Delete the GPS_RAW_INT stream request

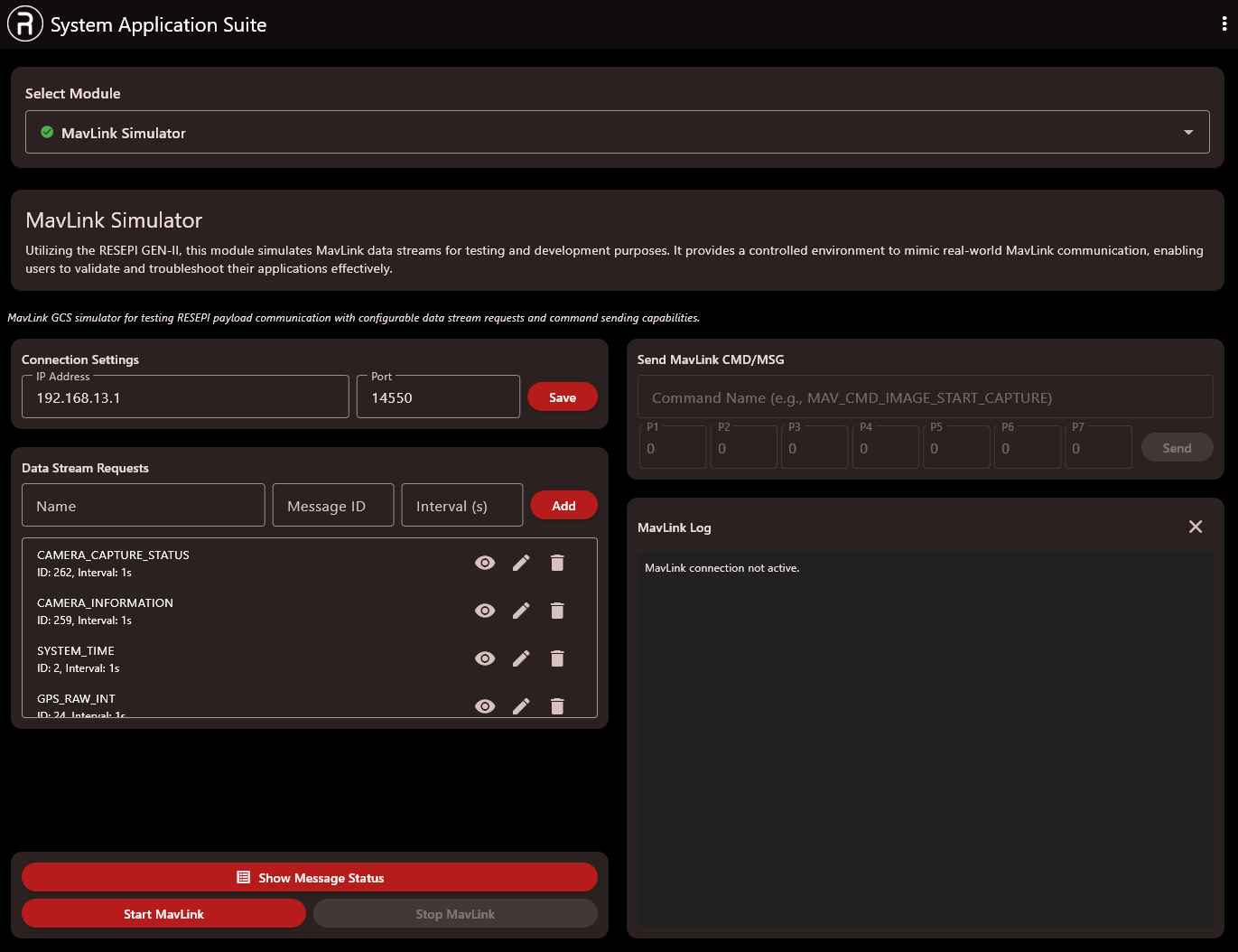pyautogui.click(x=557, y=705)
